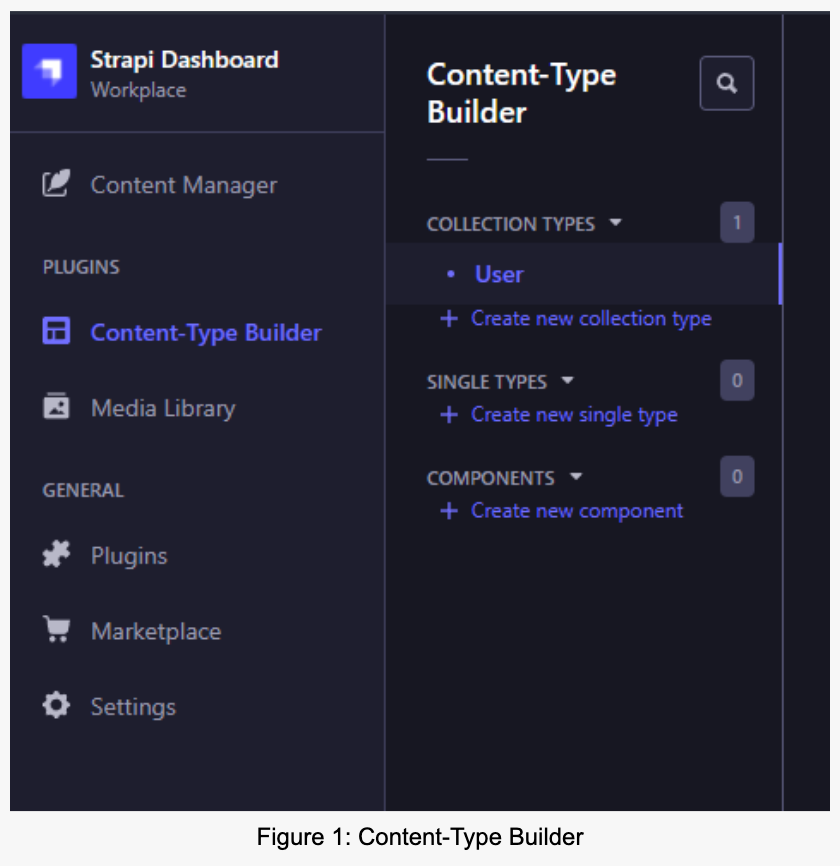Click the Single Types count badge
The width and height of the screenshot is (840, 866).
point(737,380)
